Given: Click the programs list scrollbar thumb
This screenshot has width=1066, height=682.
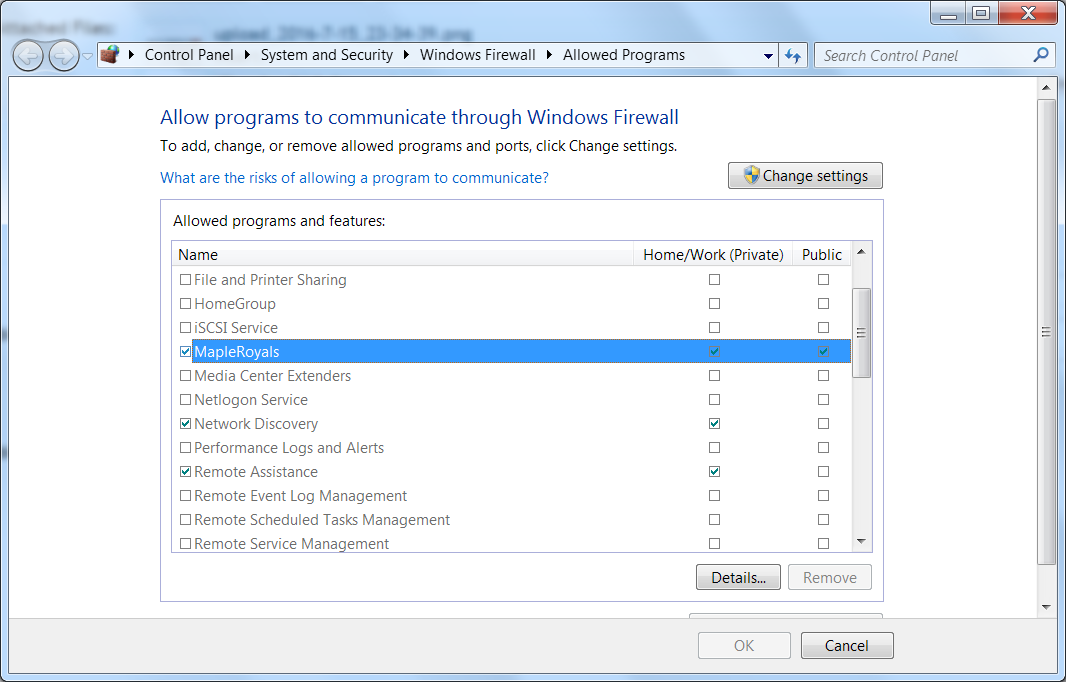Looking at the screenshot, I should [x=861, y=333].
